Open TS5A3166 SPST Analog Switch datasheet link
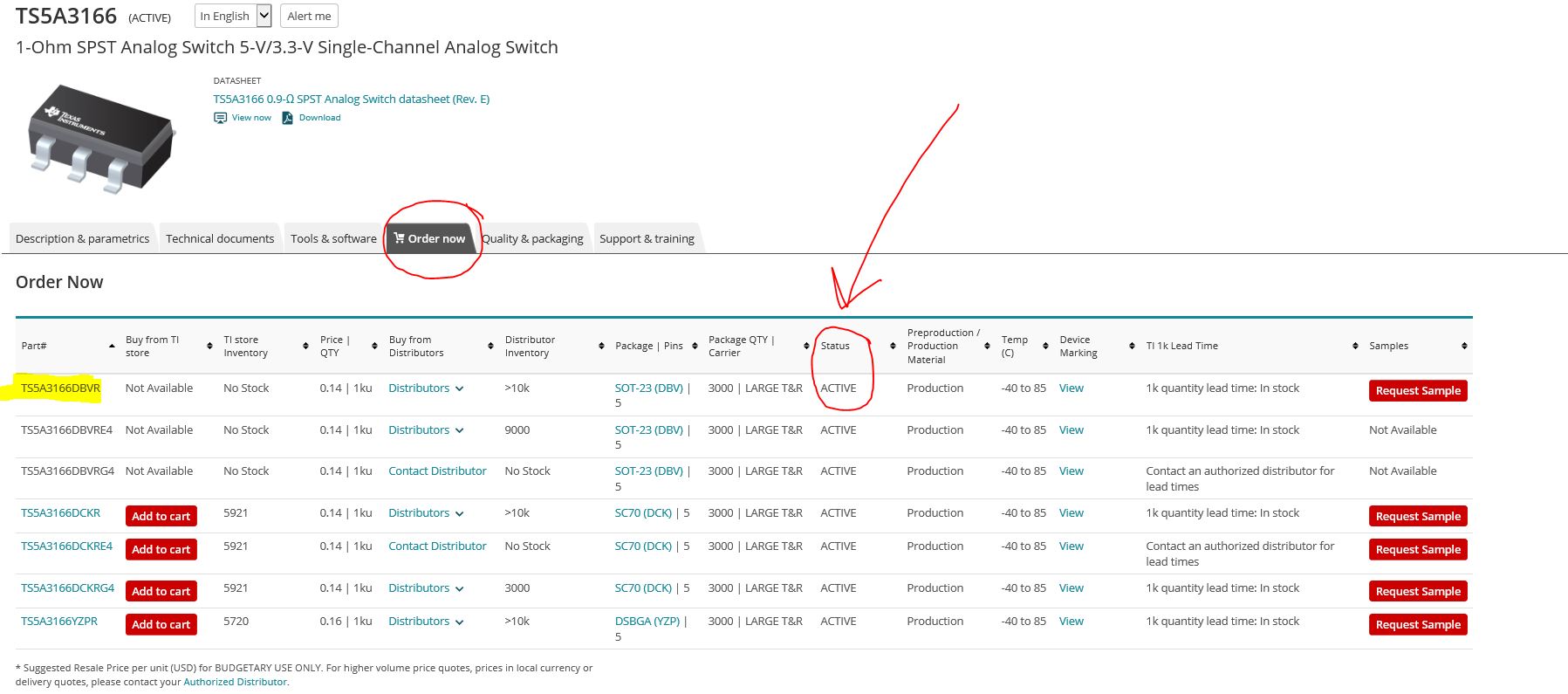The height and width of the screenshot is (694, 1568). tap(352, 100)
